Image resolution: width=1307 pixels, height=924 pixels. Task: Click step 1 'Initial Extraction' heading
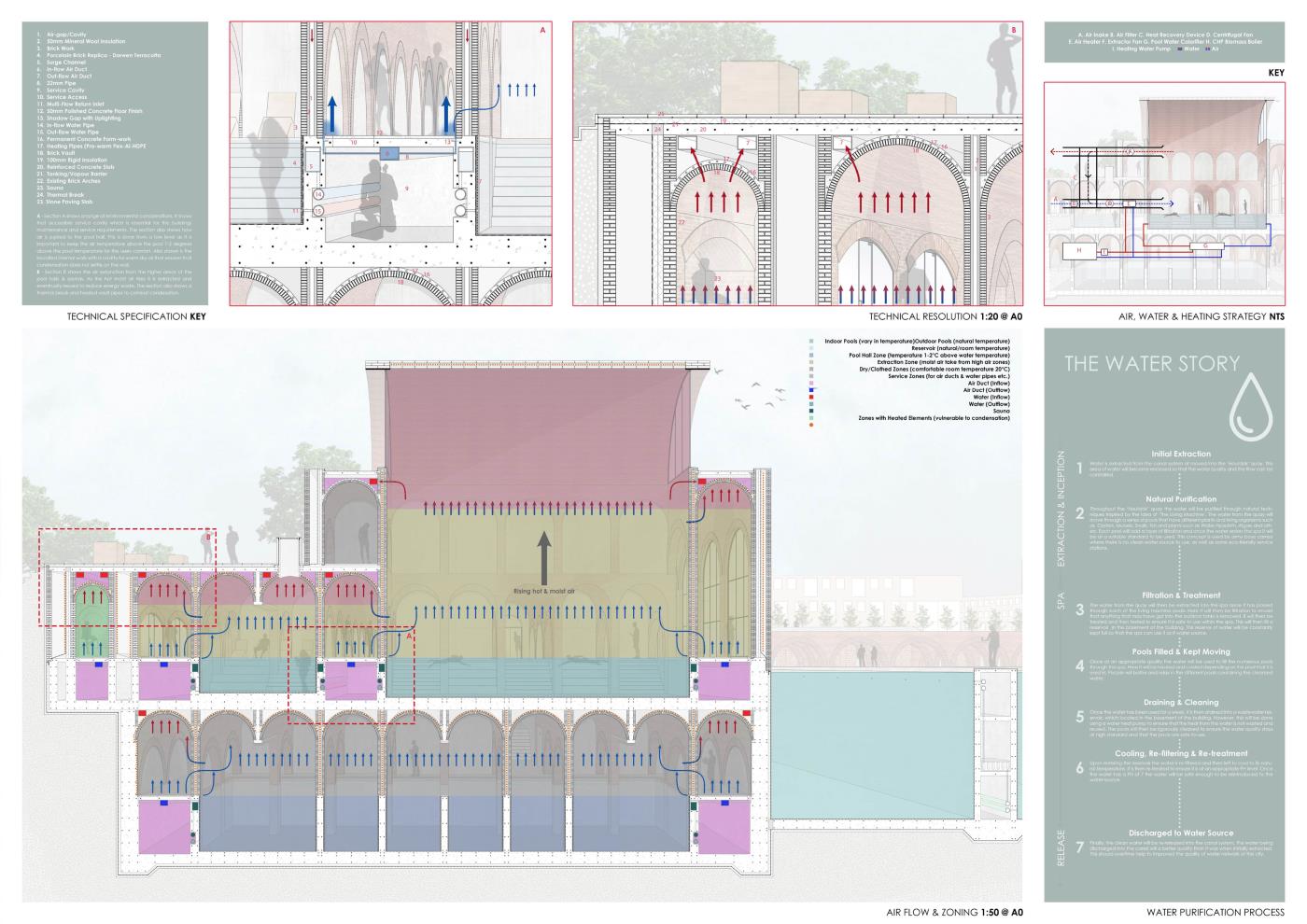pyautogui.click(x=1169, y=454)
